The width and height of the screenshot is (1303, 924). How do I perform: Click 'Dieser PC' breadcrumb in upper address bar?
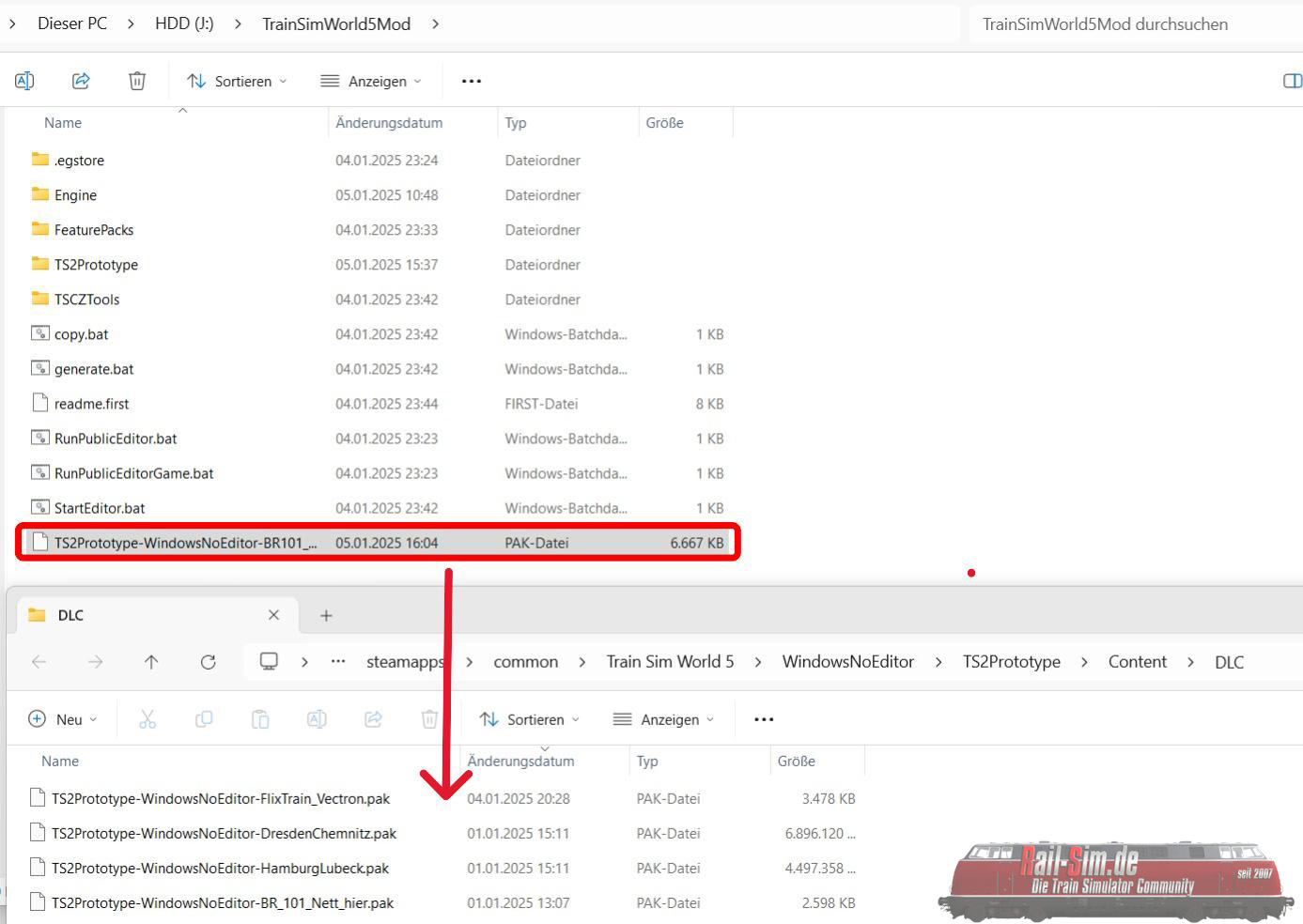[x=72, y=23]
